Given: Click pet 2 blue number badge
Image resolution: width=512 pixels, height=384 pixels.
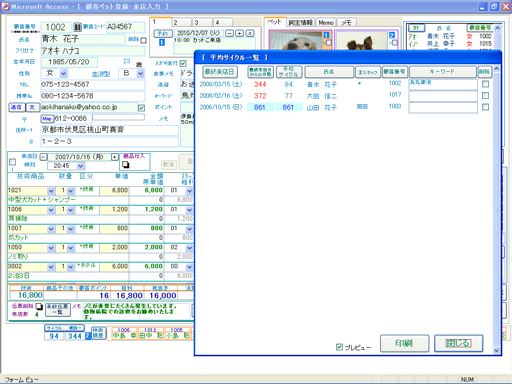Looking at the screenshot, I should point(392,35).
